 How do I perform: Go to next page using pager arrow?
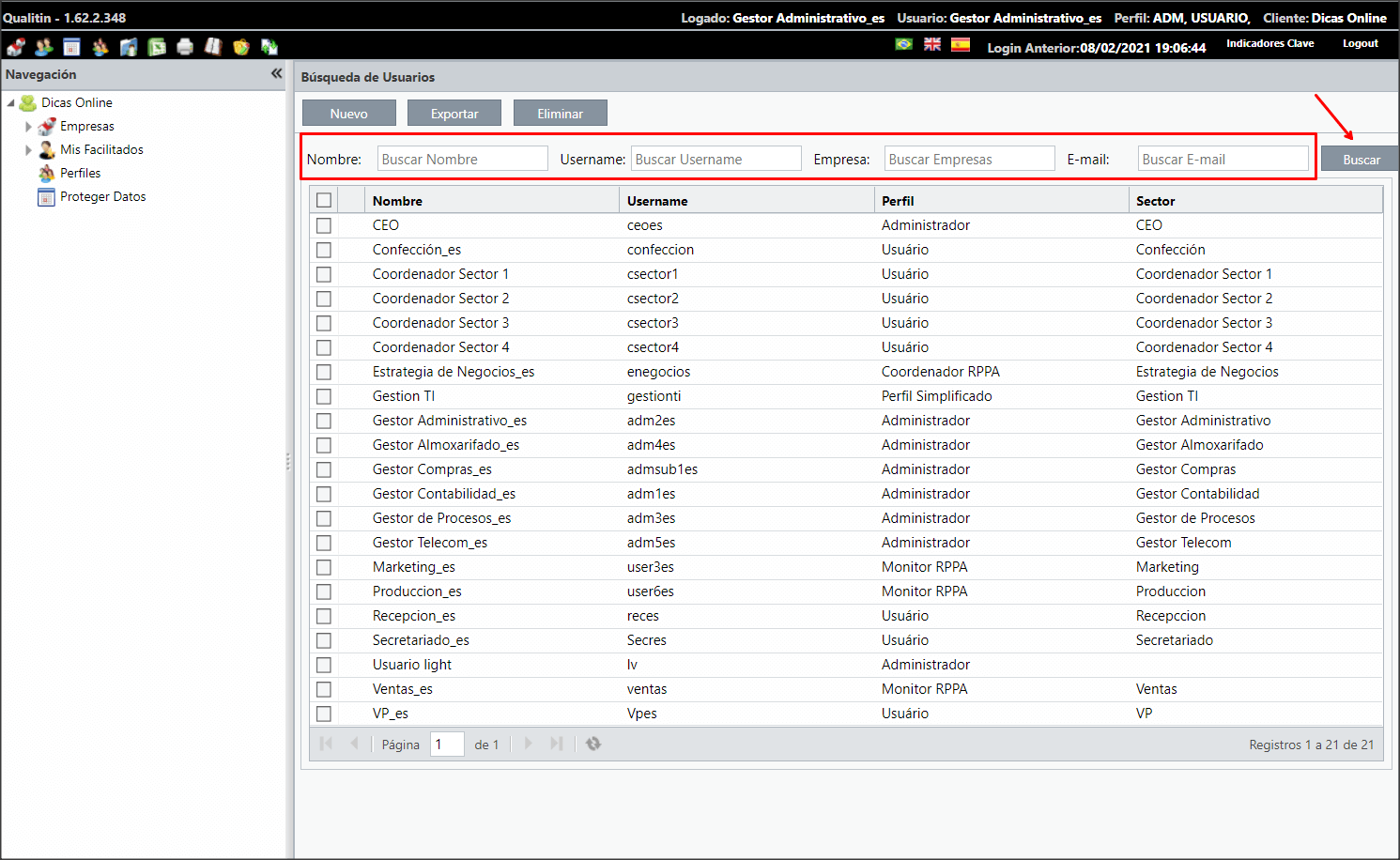click(x=528, y=744)
